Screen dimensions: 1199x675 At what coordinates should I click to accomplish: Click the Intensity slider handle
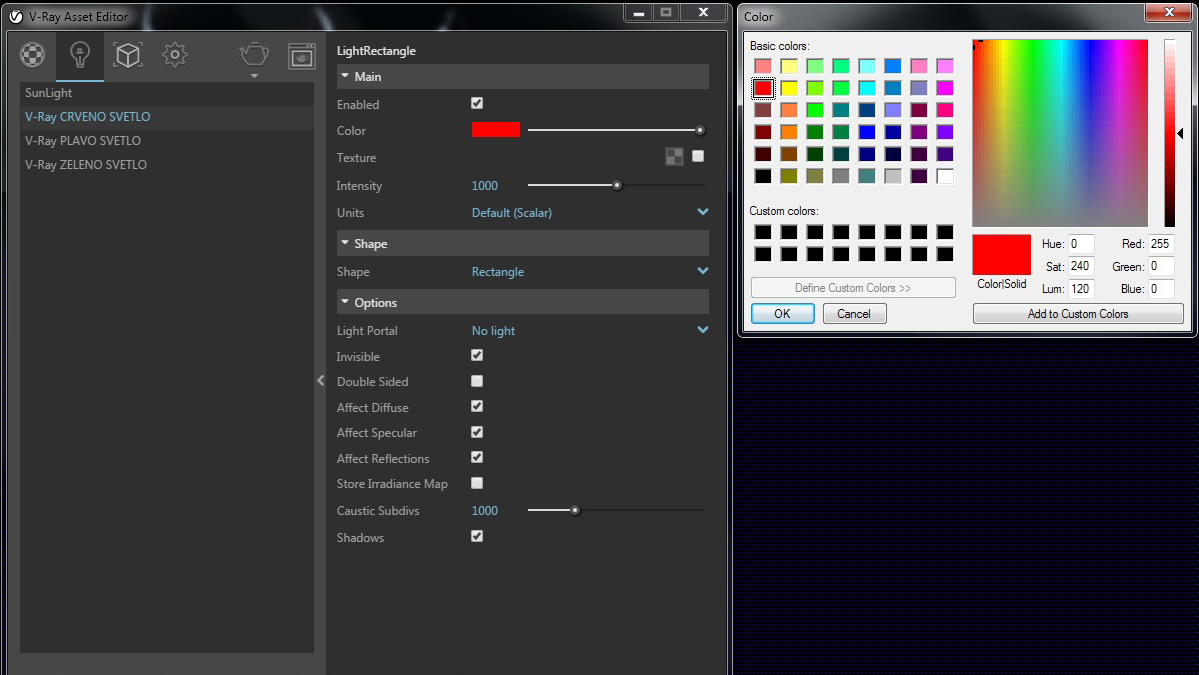coord(617,185)
